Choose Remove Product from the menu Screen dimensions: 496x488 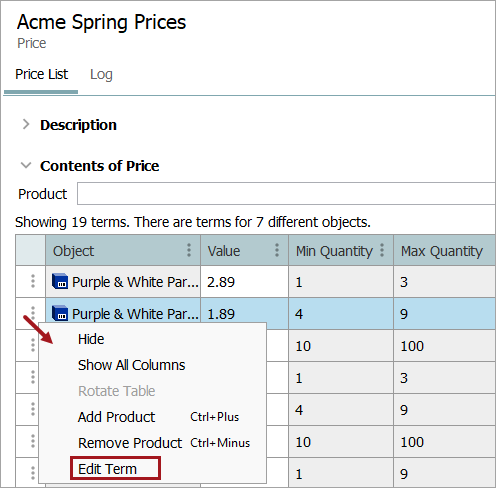click(x=130, y=443)
